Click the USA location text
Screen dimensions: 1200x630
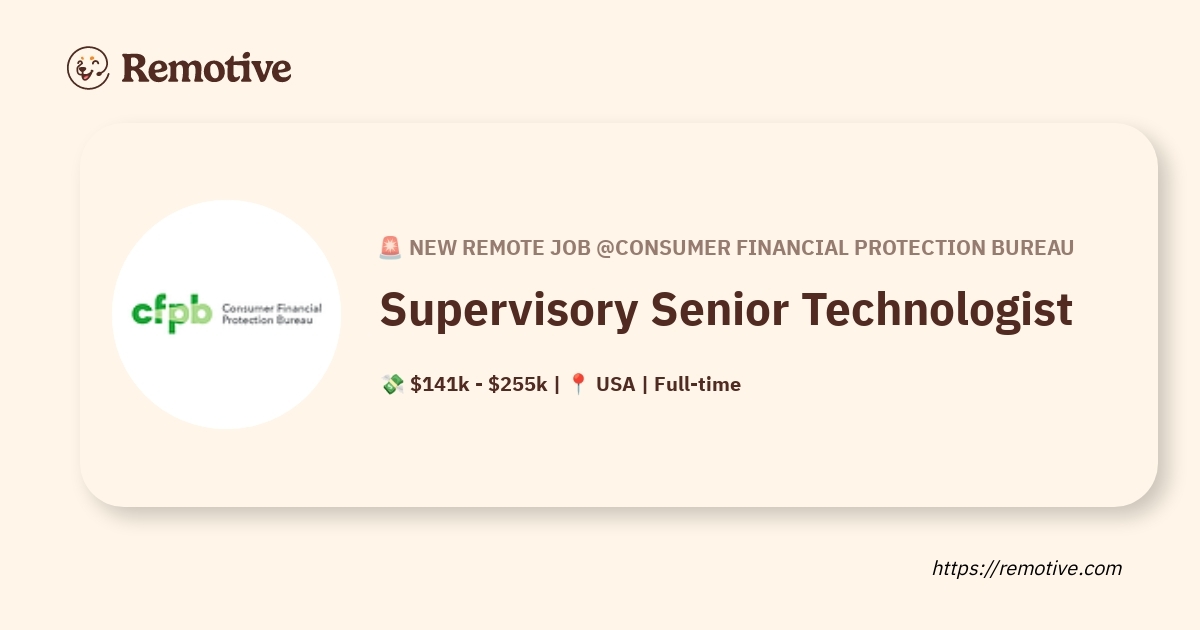click(x=615, y=384)
